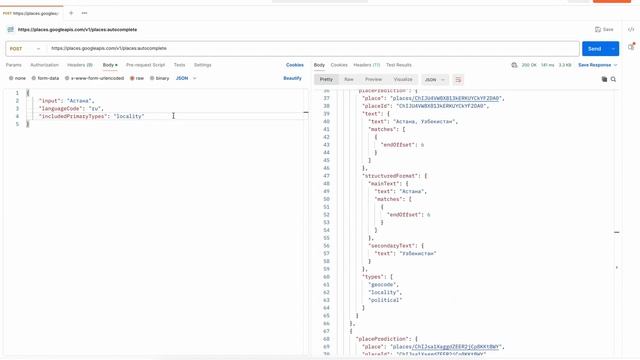Viewport: 640px width, 360px height.
Task: Select the none body type
Action: (x=17, y=78)
